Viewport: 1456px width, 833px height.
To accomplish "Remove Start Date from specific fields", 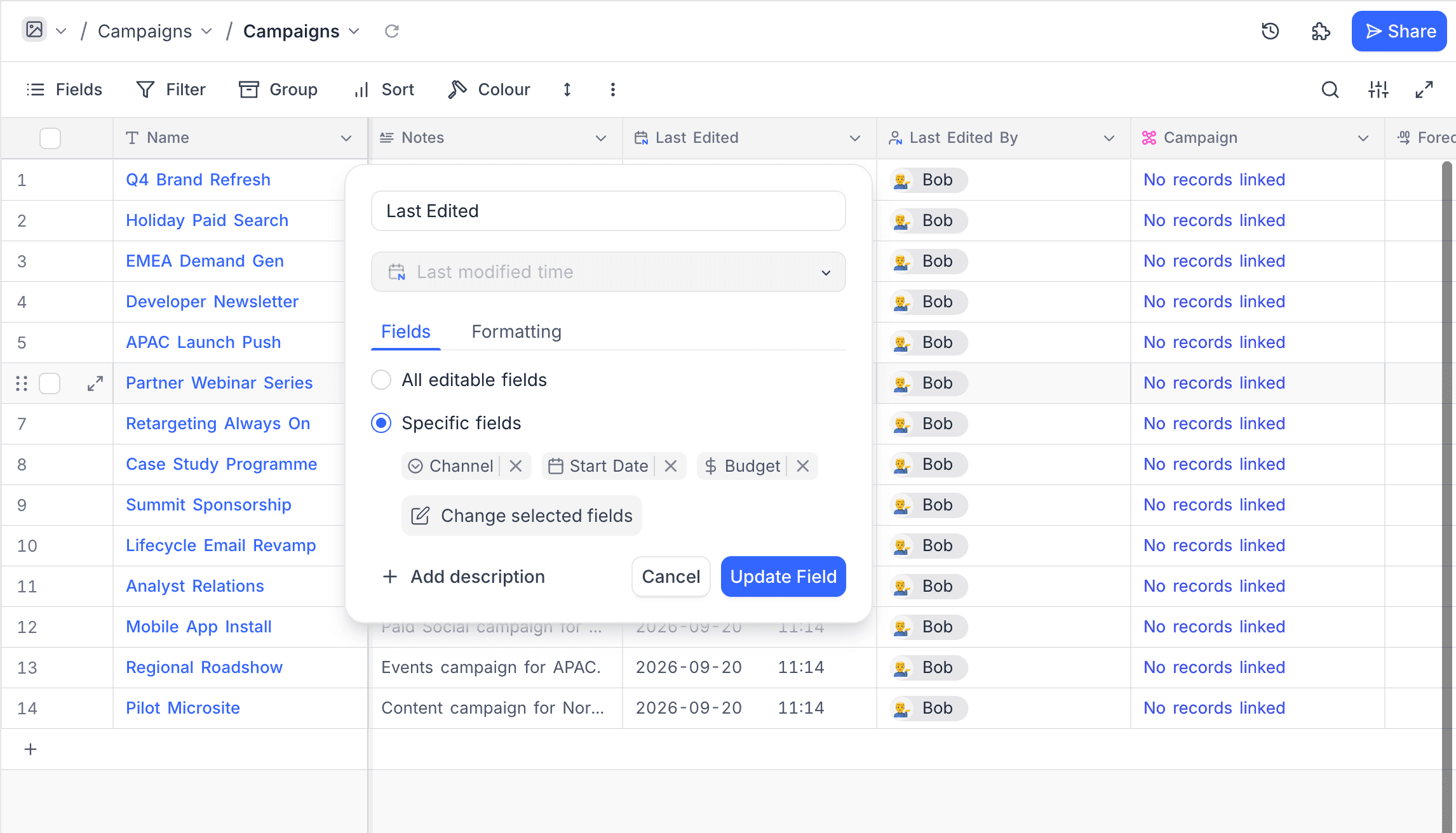I will [x=671, y=466].
